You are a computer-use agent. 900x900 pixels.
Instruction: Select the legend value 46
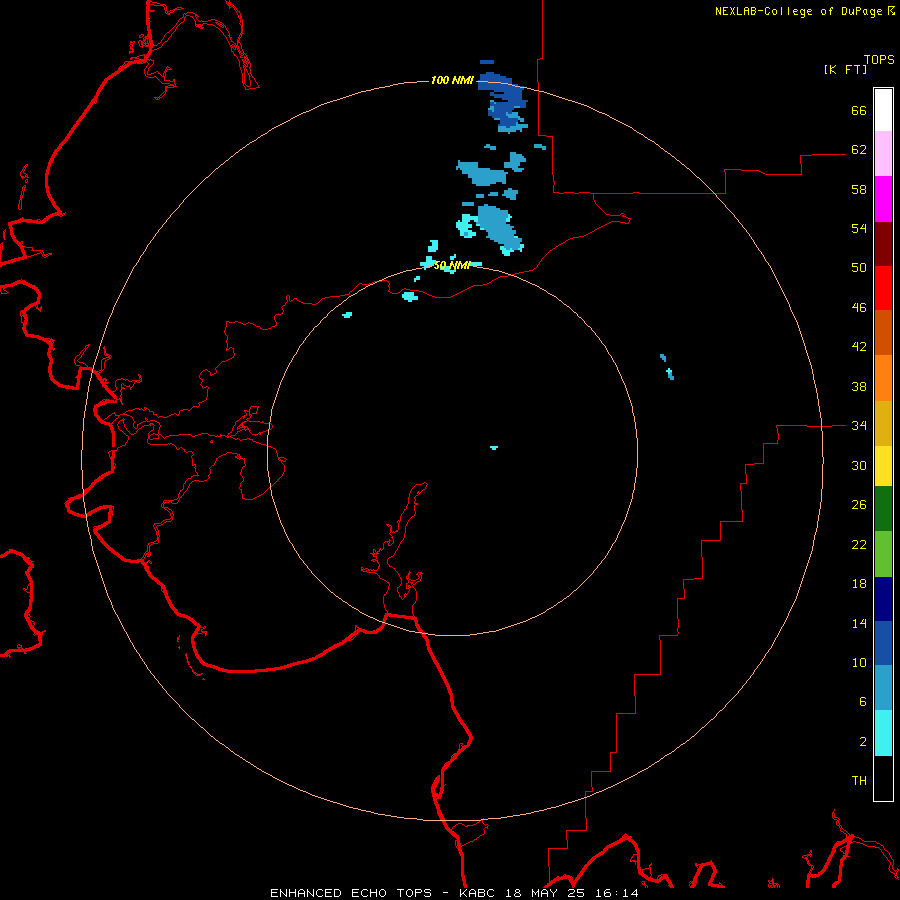(x=859, y=308)
